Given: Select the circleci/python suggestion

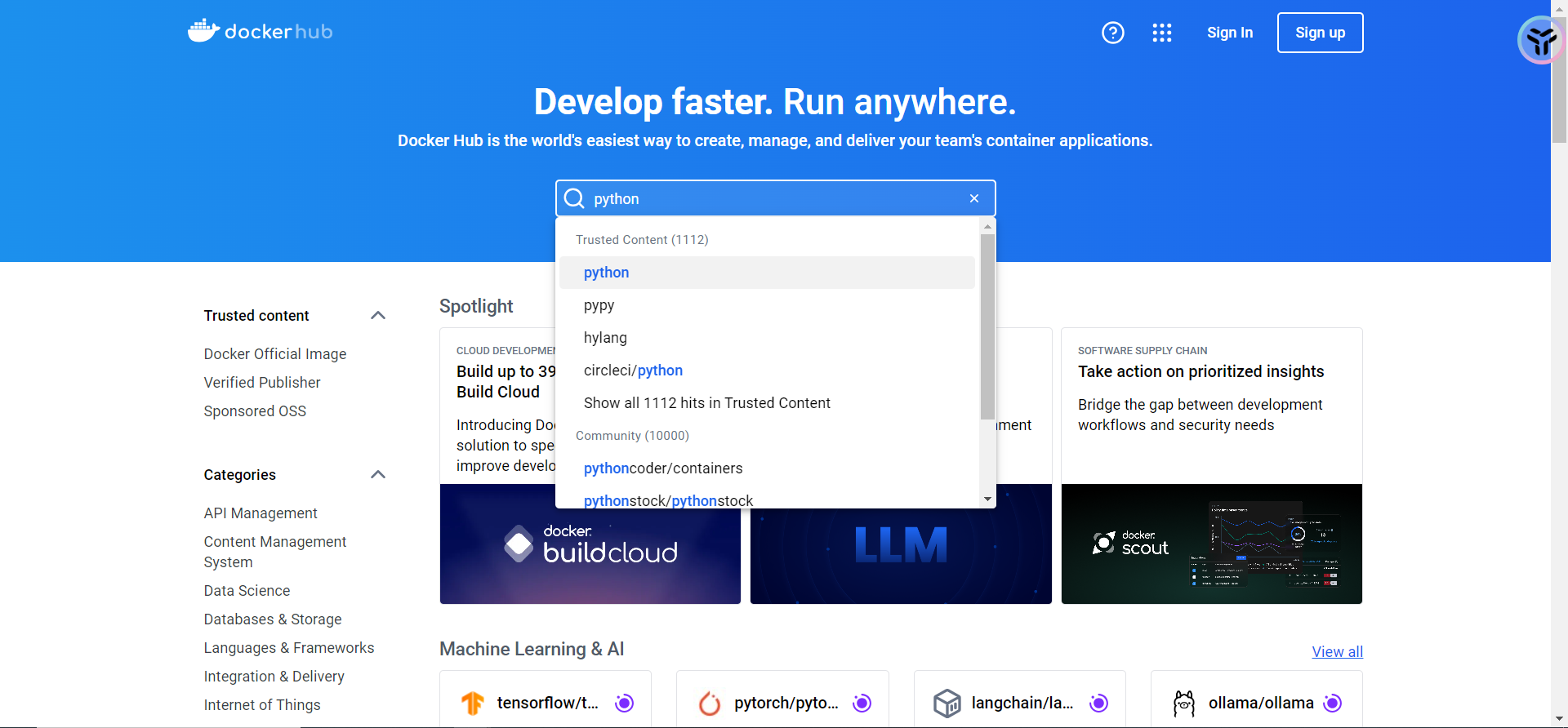Looking at the screenshot, I should point(768,371).
